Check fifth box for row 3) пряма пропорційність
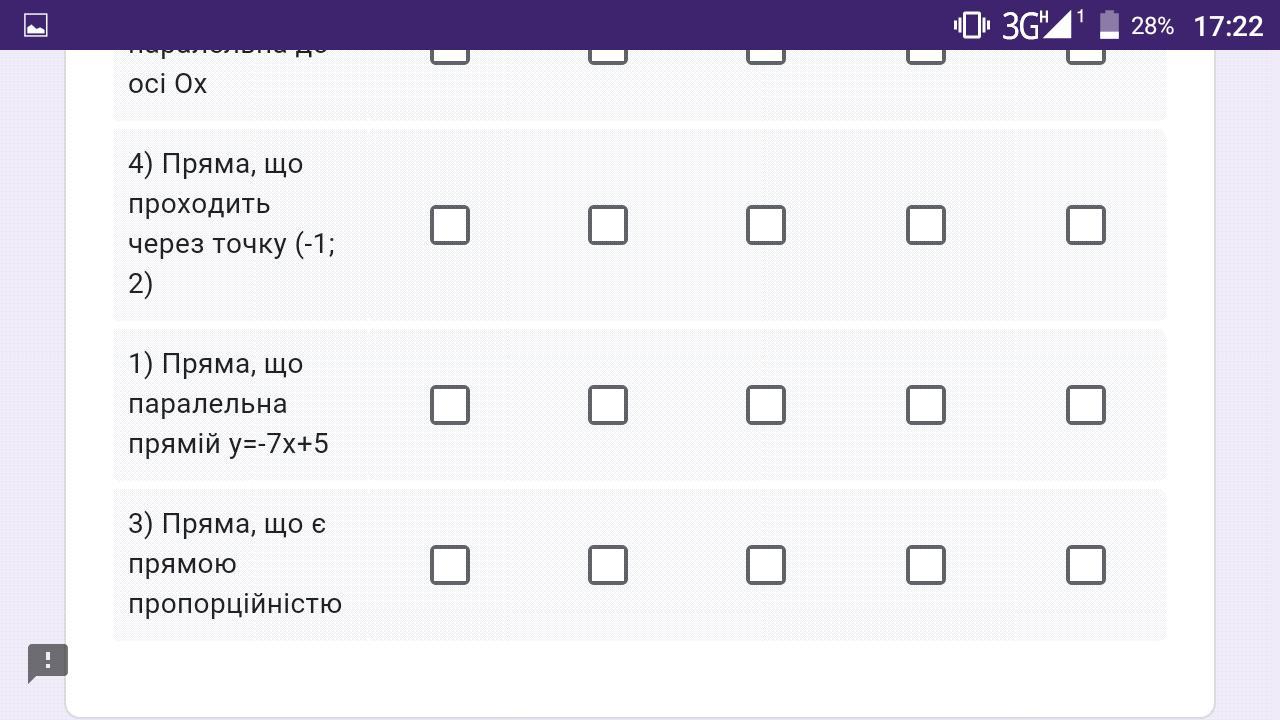 pyautogui.click(x=1086, y=565)
